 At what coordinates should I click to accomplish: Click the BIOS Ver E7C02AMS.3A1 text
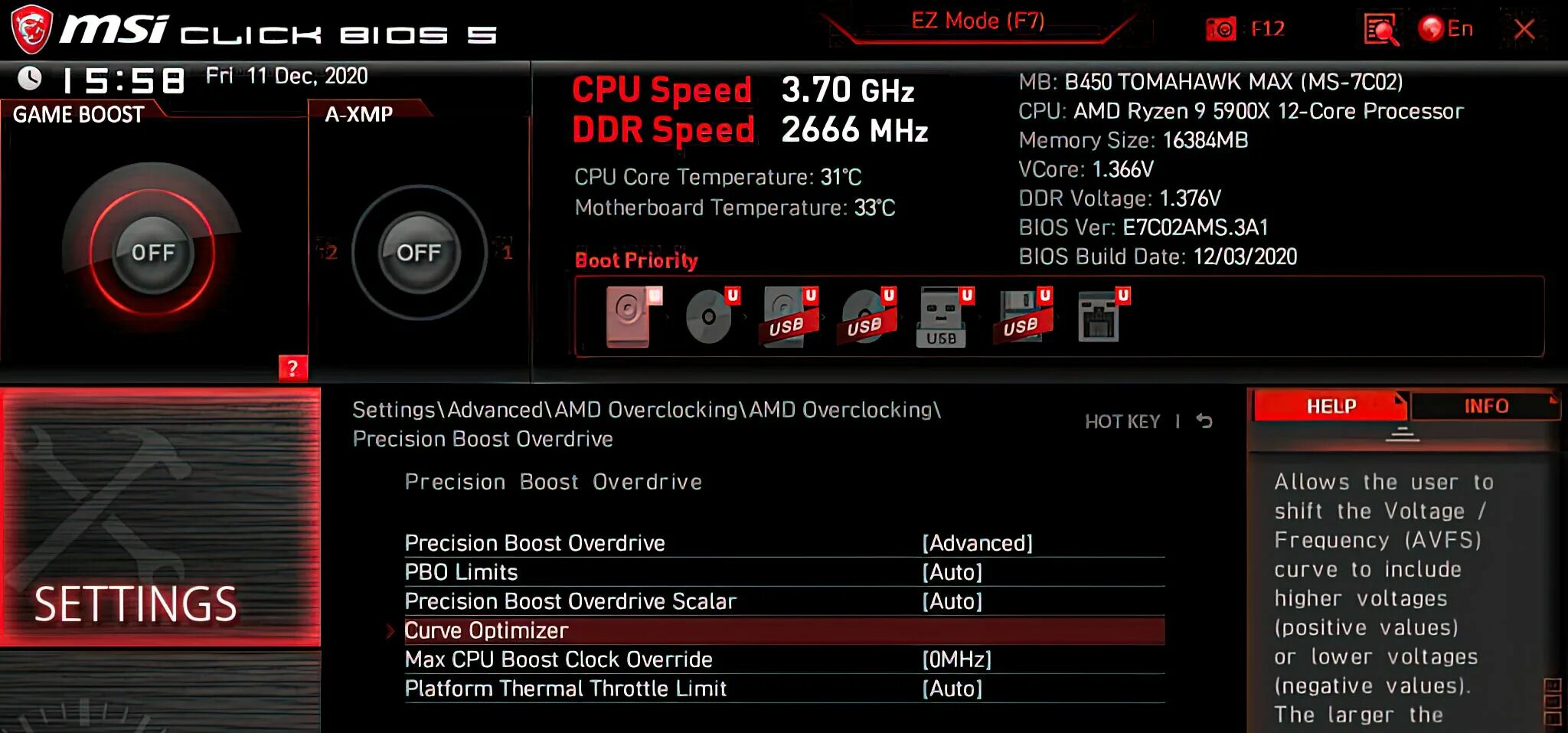pyautogui.click(x=1143, y=227)
